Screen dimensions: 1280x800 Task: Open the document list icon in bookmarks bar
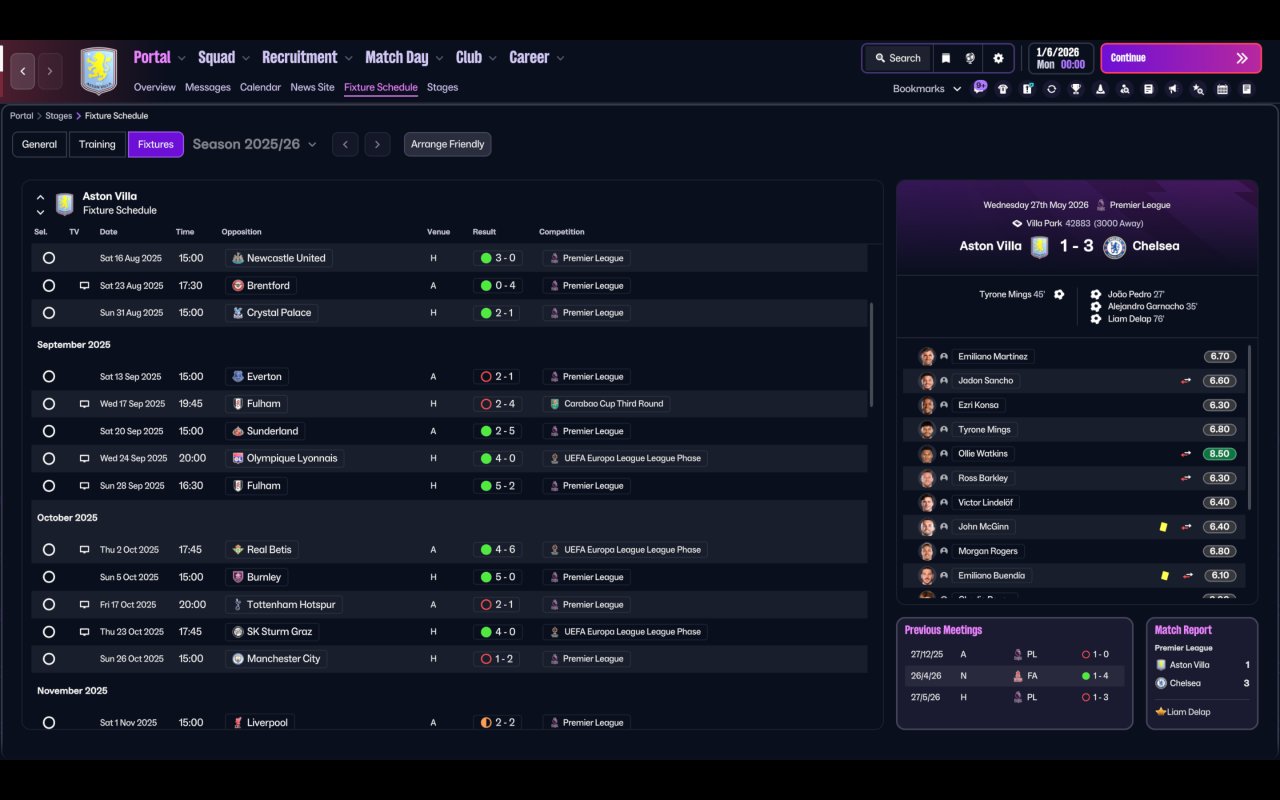coord(1149,89)
